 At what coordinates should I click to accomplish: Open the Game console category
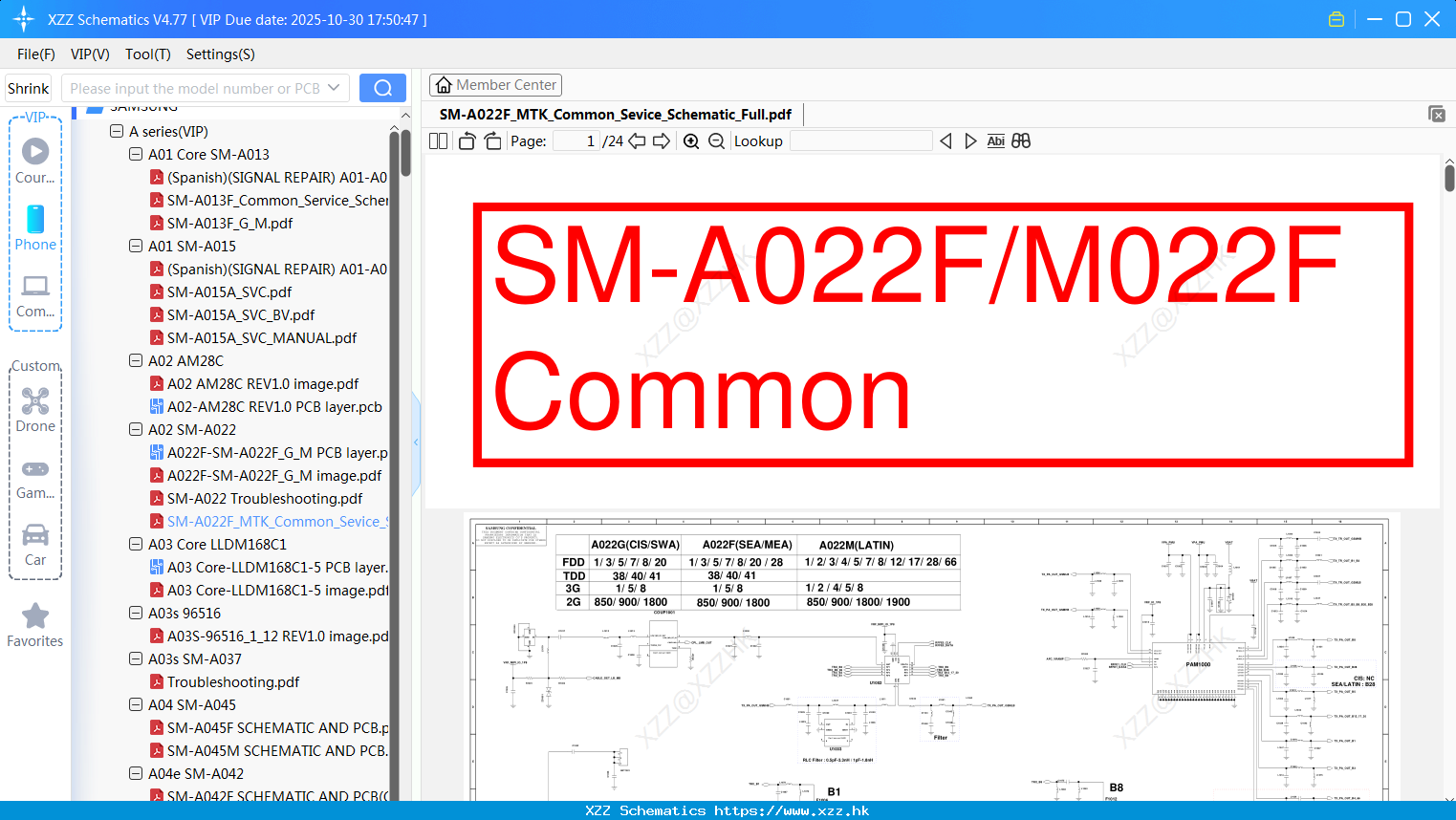(x=35, y=479)
